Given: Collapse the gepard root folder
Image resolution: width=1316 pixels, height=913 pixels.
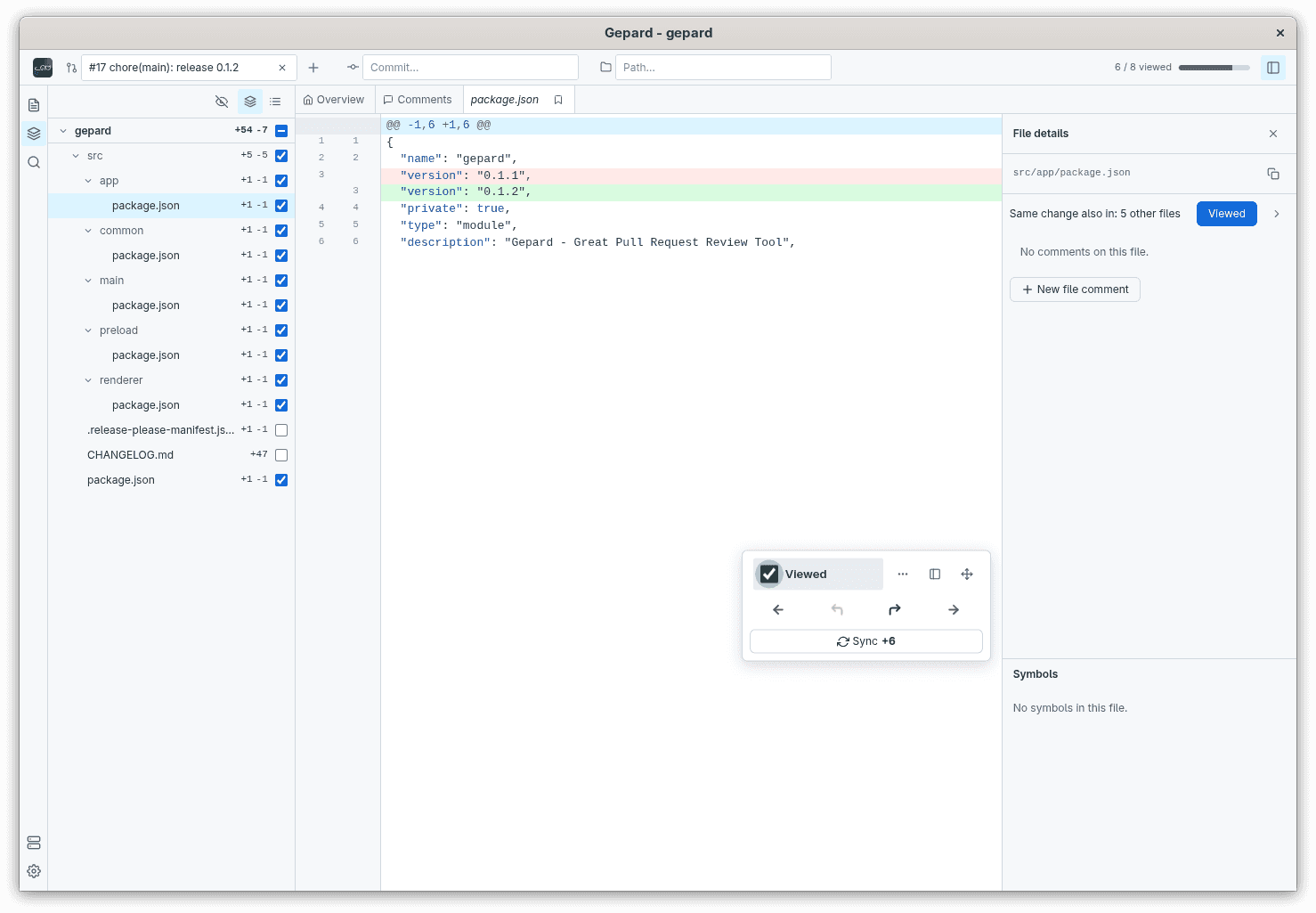Looking at the screenshot, I should 63,131.
